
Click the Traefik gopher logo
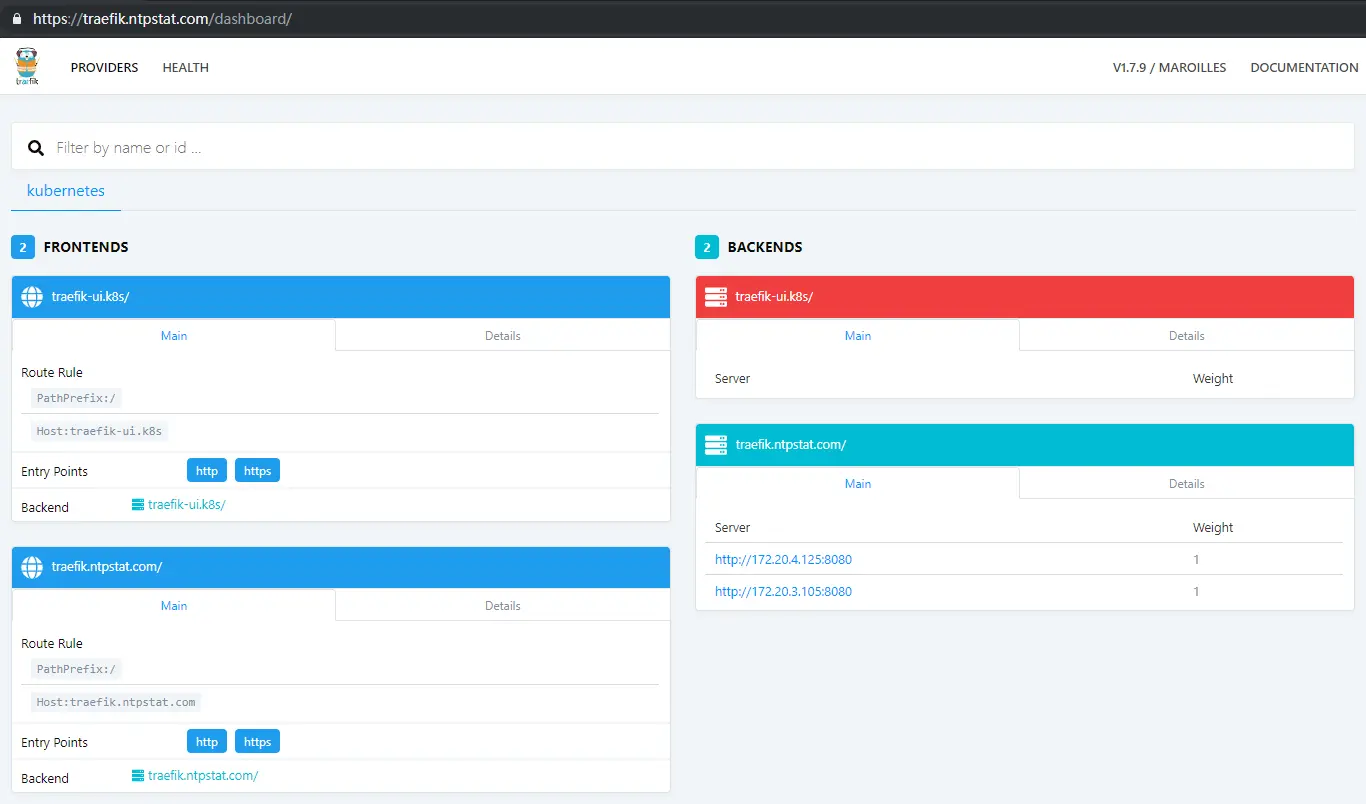click(x=27, y=67)
